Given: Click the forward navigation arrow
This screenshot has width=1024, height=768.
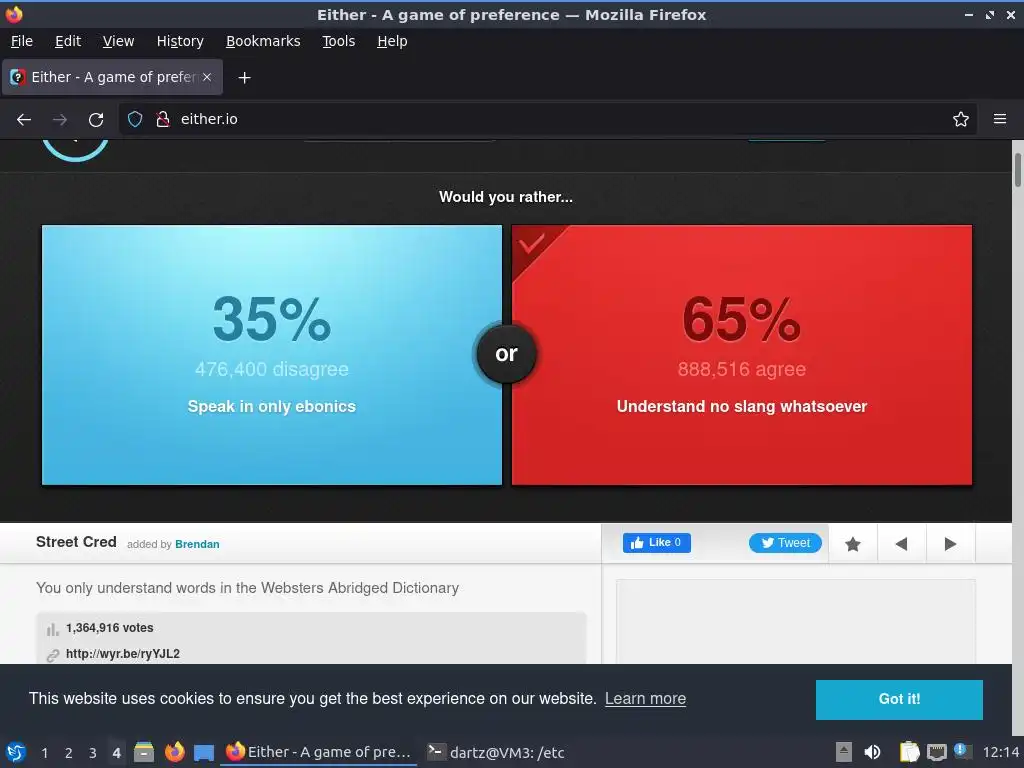Looking at the screenshot, I should tap(60, 120).
